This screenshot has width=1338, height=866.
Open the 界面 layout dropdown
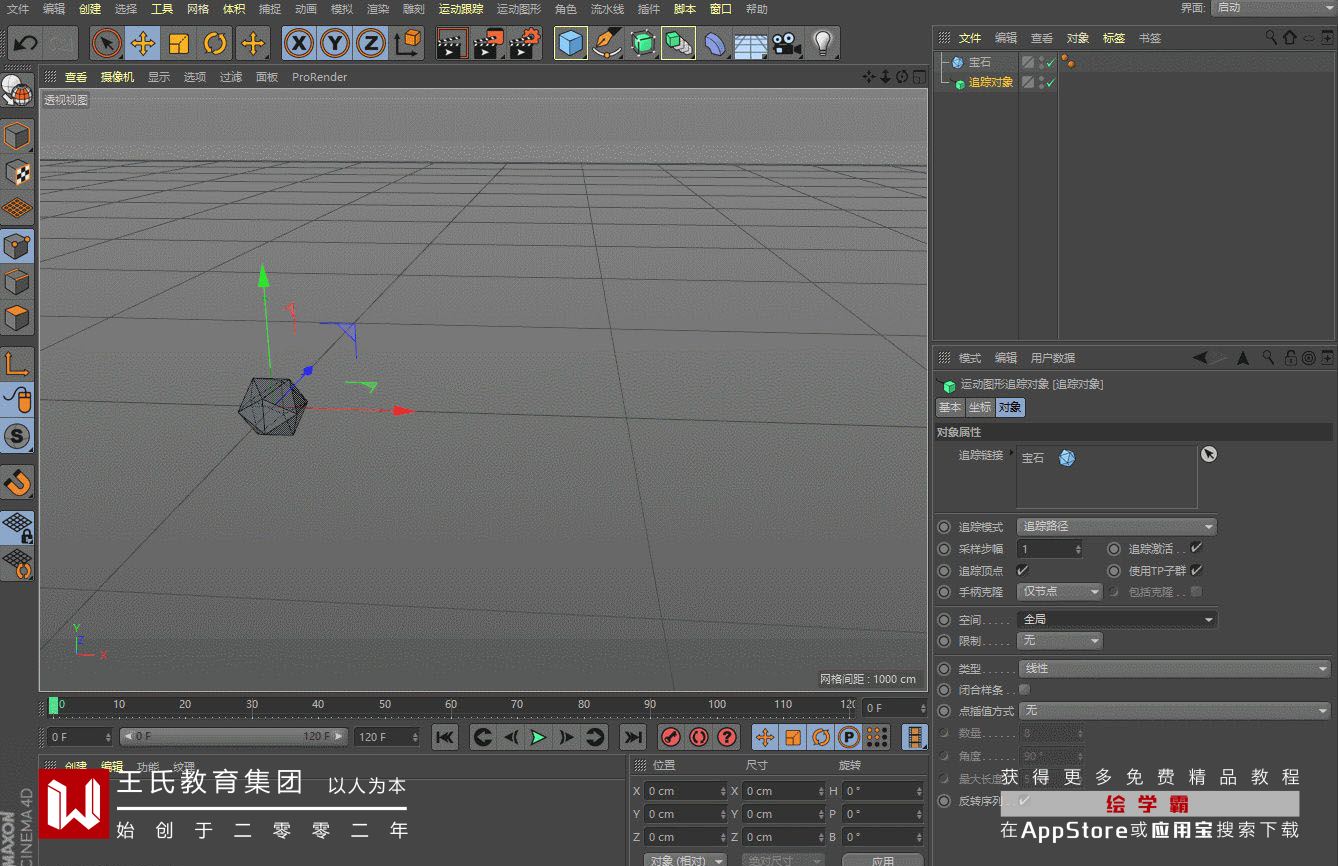1274,8
